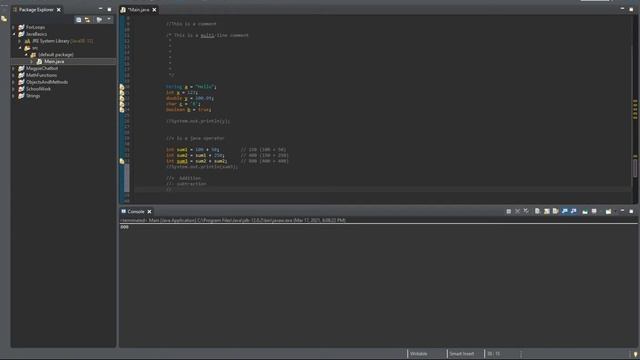Screen dimensions: 640x360
Task: Click Smart Insert status bar entry
Action: tap(462, 354)
